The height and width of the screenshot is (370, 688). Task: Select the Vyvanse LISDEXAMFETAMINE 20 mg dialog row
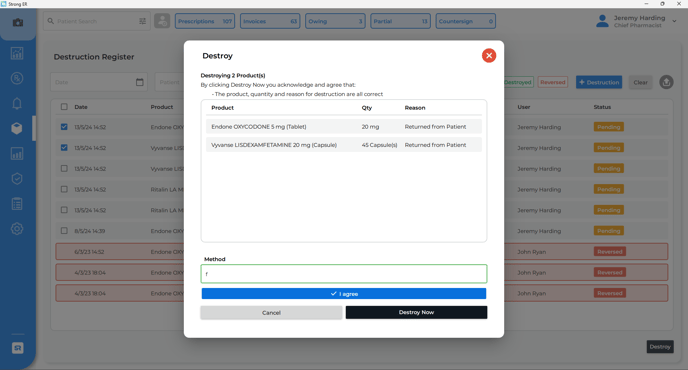click(x=344, y=145)
